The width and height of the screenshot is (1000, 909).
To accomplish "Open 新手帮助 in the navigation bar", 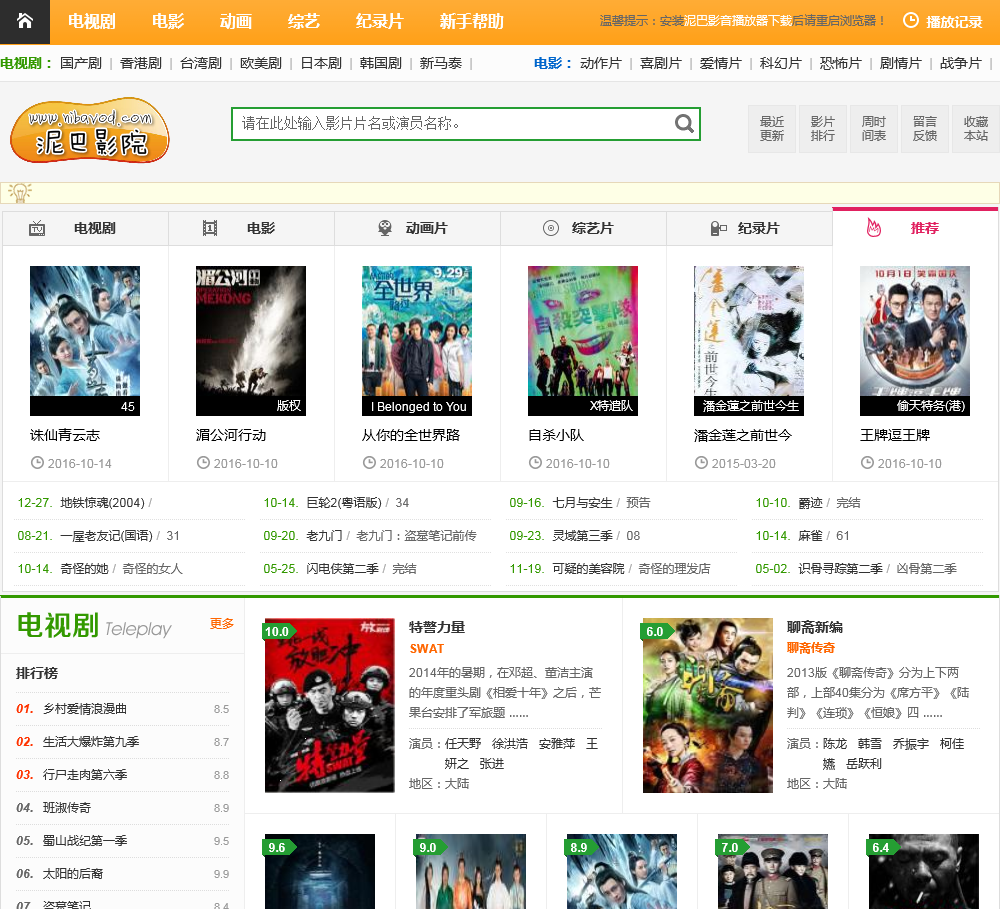I will click(471, 22).
